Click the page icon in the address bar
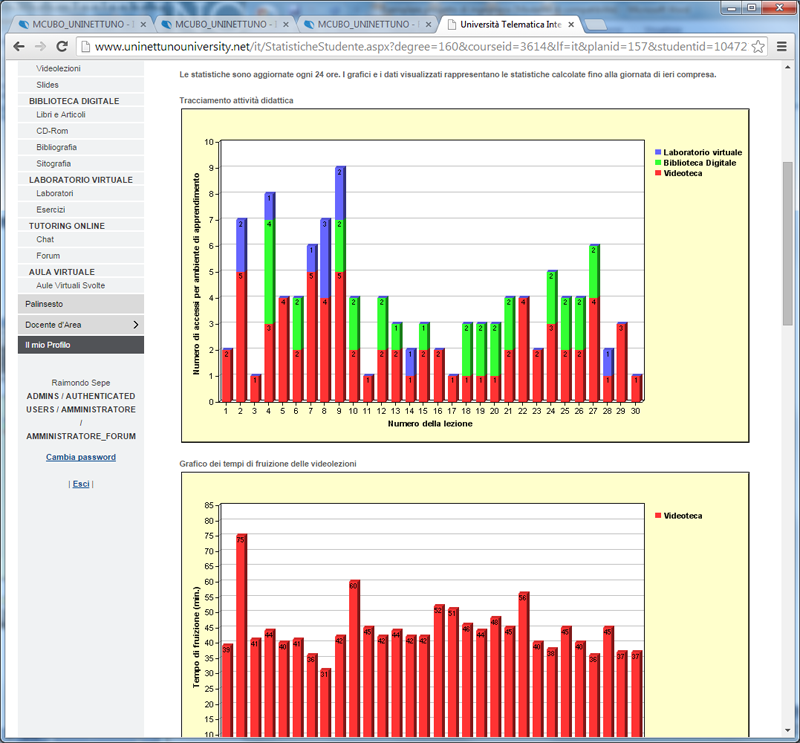This screenshot has height=743, width=800. pyautogui.click(x=86, y=47)
